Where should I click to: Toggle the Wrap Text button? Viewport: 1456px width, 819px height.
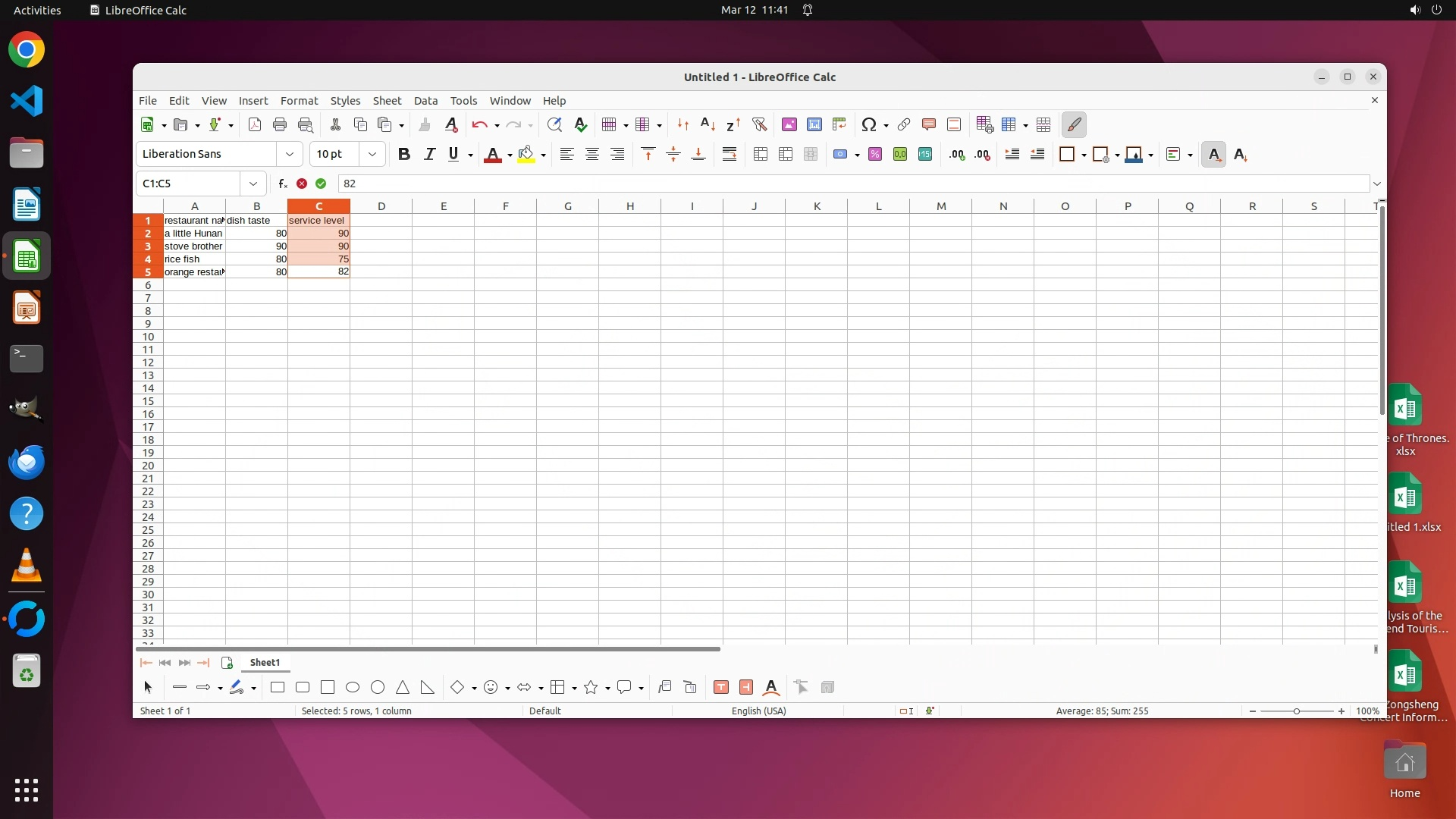[x=730, y=155]
